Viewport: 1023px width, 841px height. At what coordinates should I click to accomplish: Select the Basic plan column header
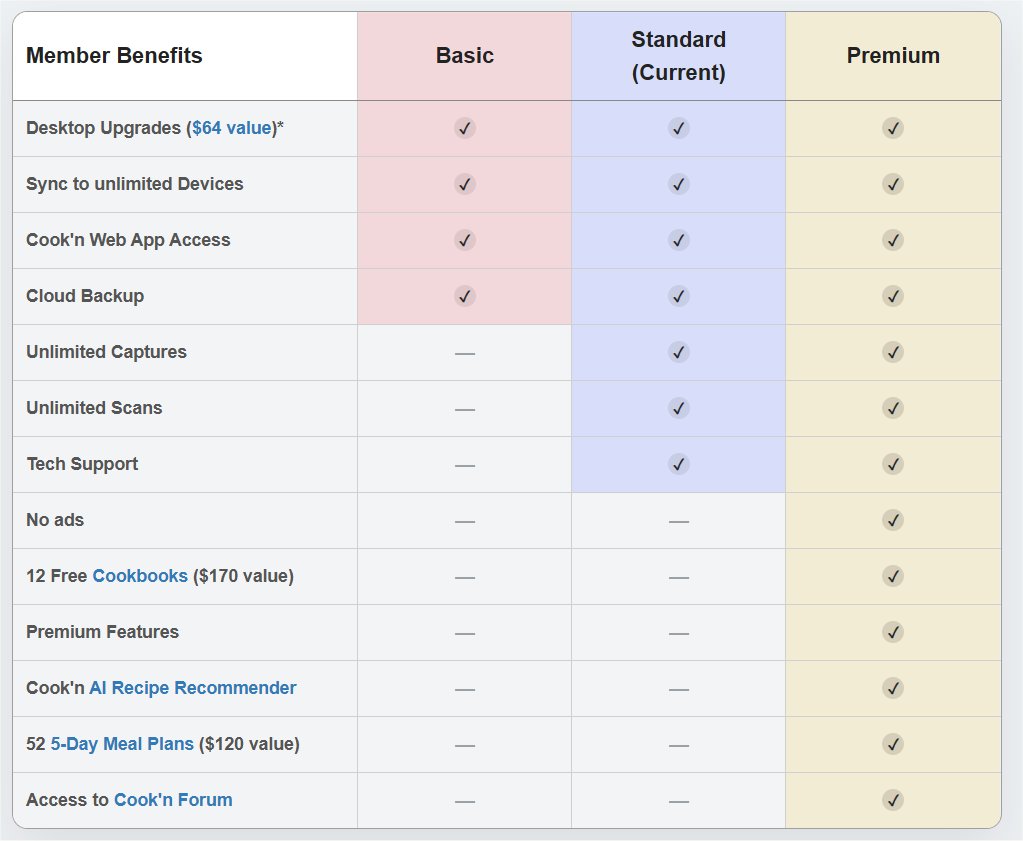[x=464, y=56]
